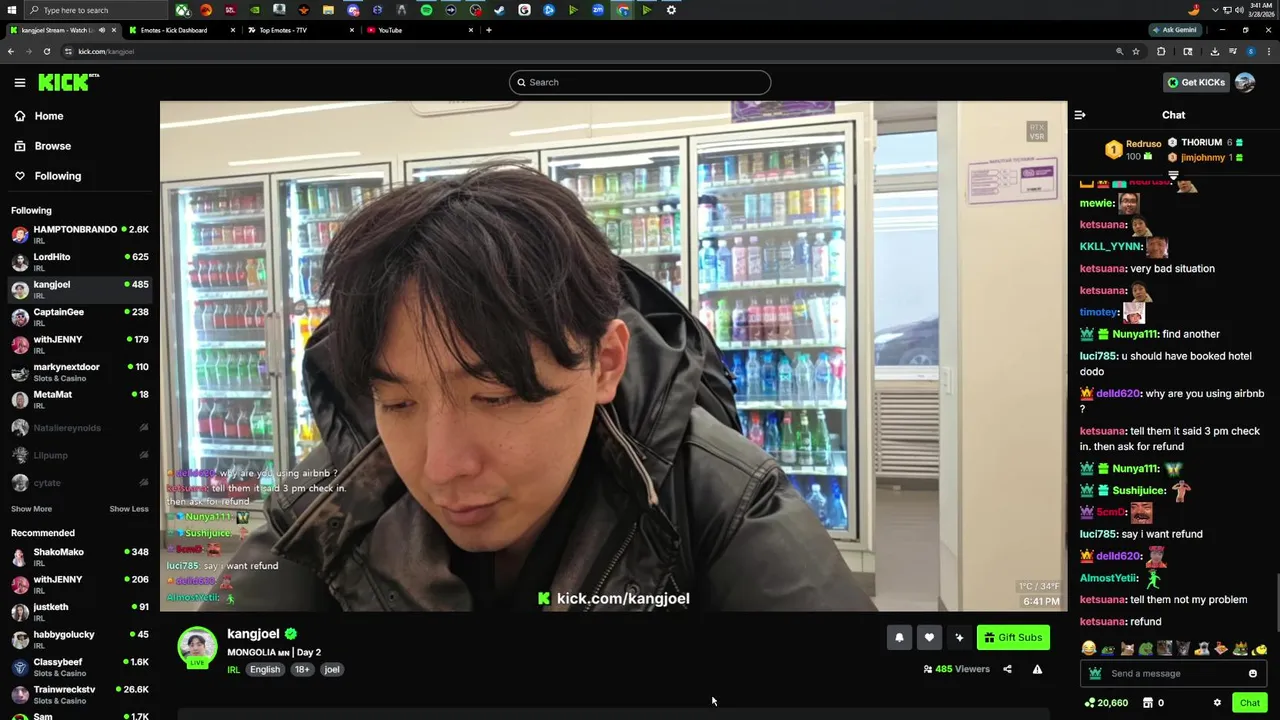Open HAMPTONBRANDO channel in Following list
Image resolution: width=1280 pixels, height=720 pixels.
(x=80, y=234)
